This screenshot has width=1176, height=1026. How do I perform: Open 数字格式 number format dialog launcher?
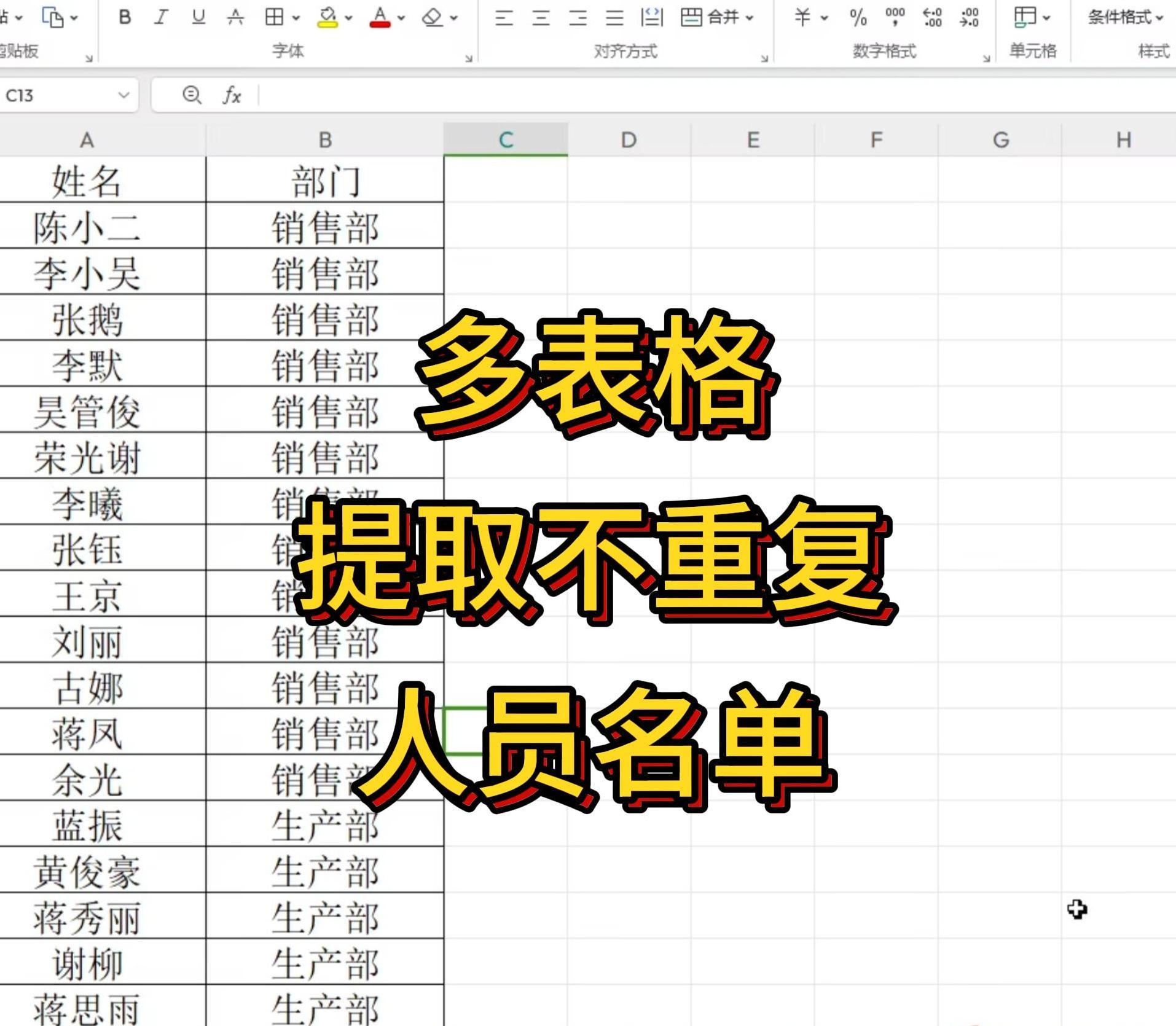click(986, 58)
